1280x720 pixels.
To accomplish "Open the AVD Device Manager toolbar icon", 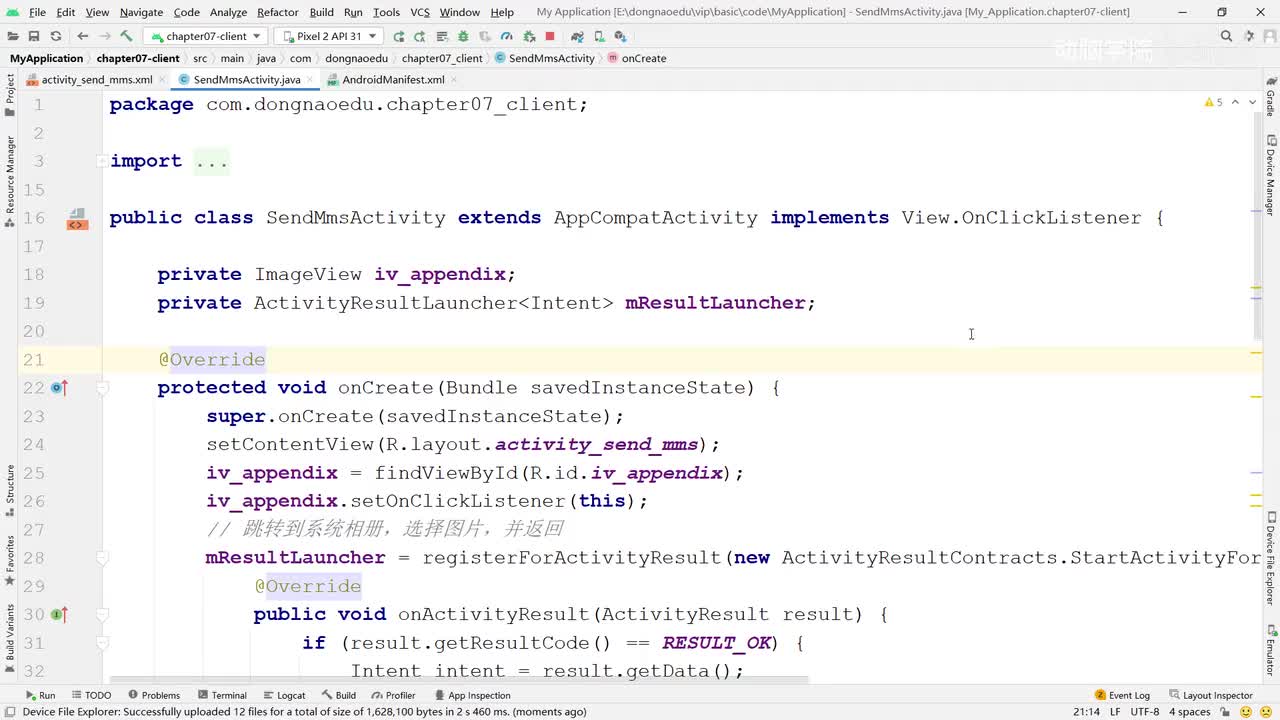I will pyautogui.click(x=600, y=36).
